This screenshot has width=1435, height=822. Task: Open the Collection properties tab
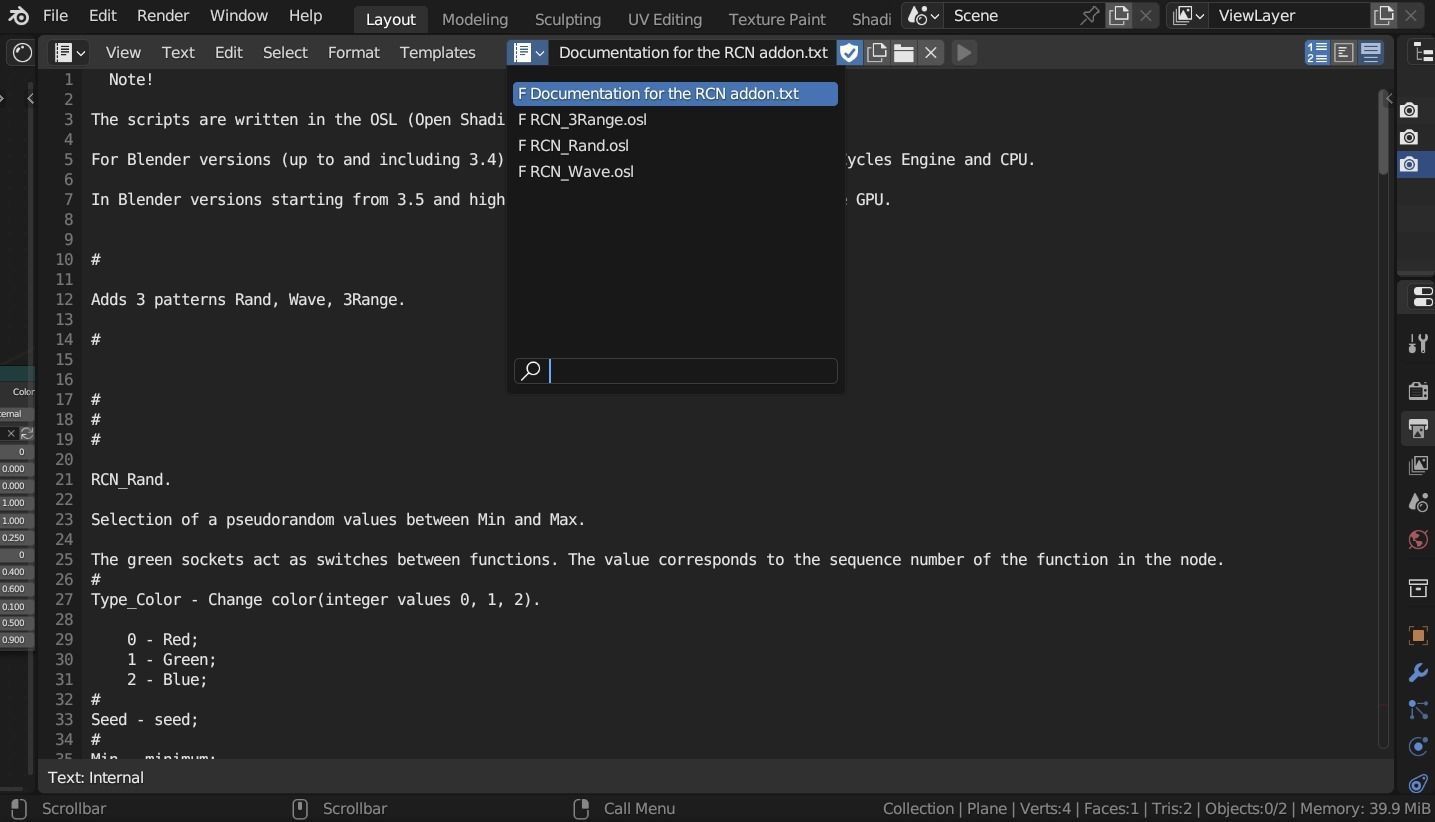1418,588
